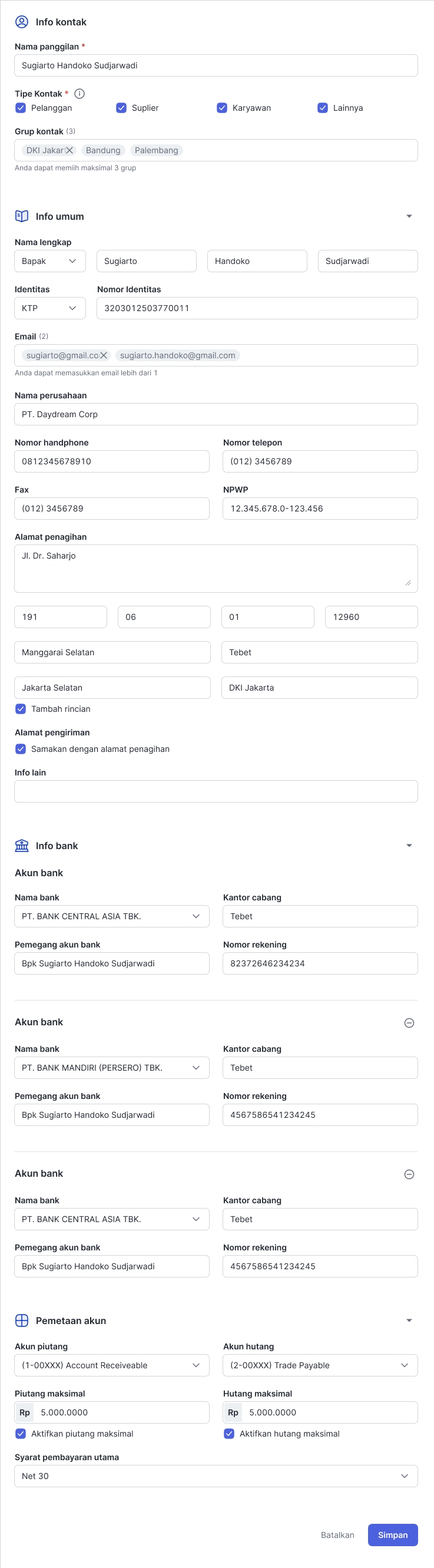The height and width of the screenshot is (1568, 434).
Task: Click the Info bank building icon
Action: 22,846
